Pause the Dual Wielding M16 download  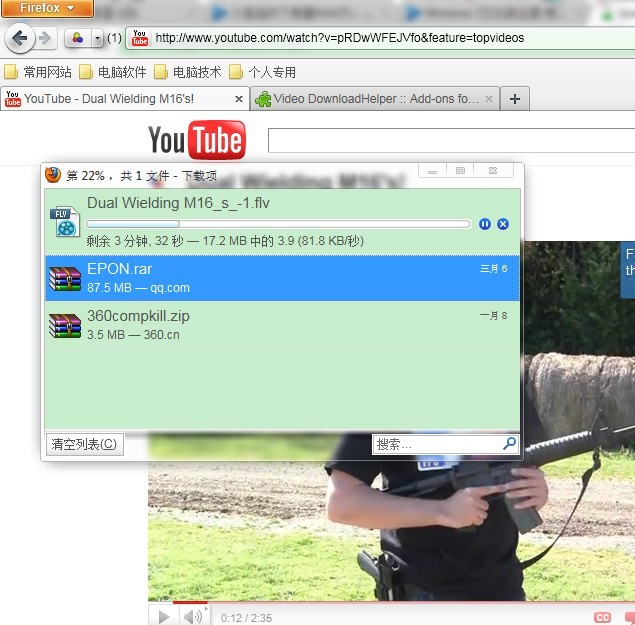(x=485, y=224)
